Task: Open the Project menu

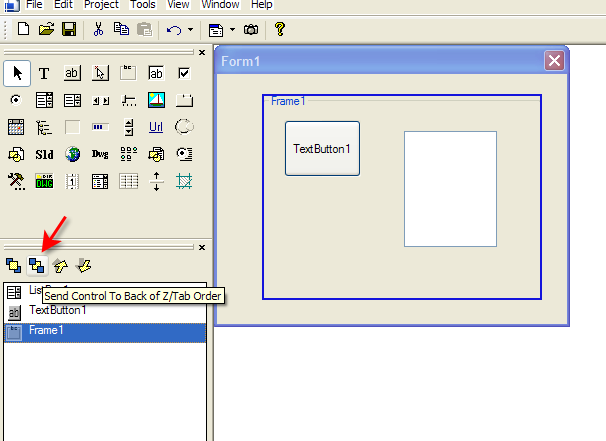Action: click(101, 5)
